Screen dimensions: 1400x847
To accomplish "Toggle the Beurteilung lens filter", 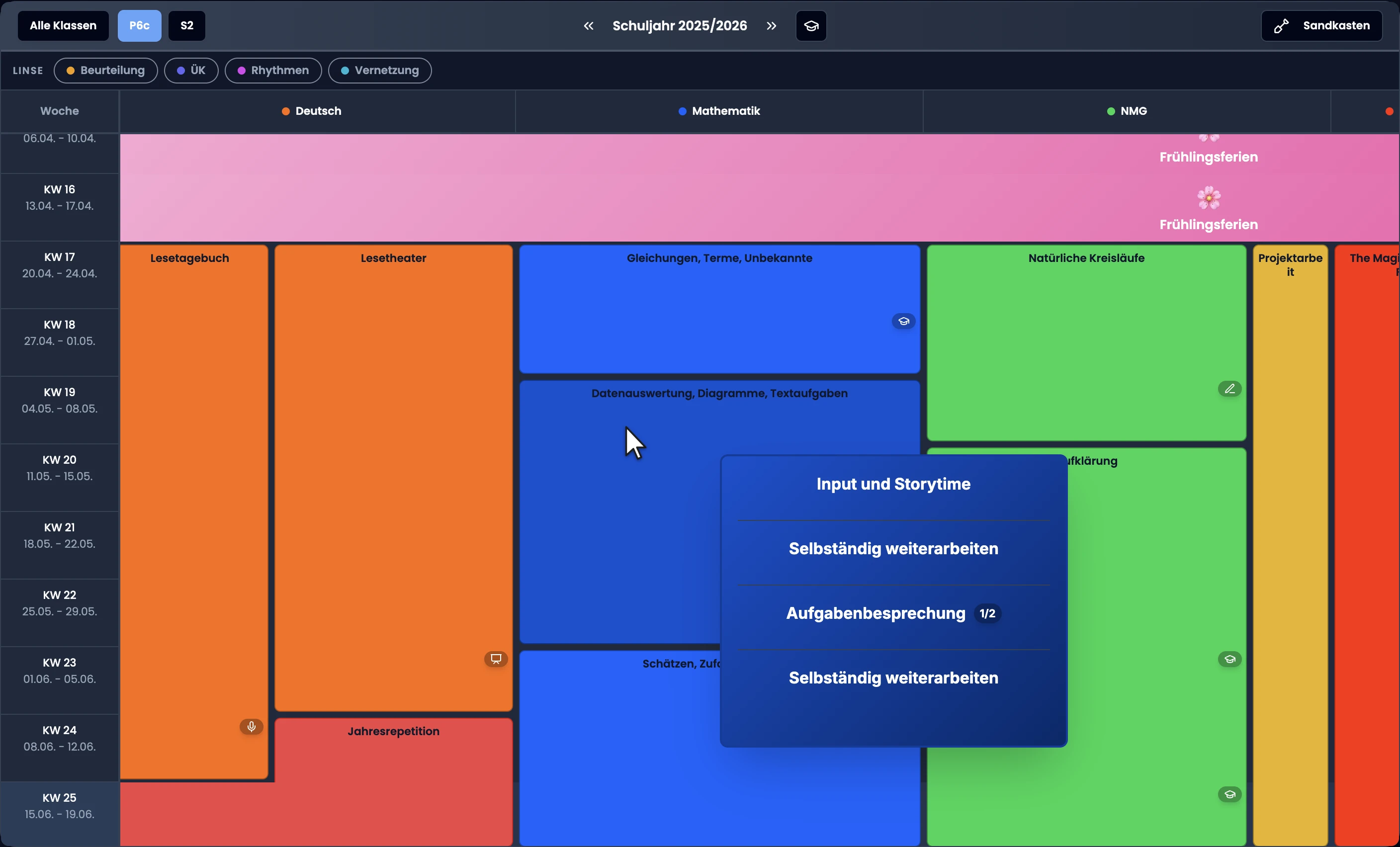I will coord(106,71).
